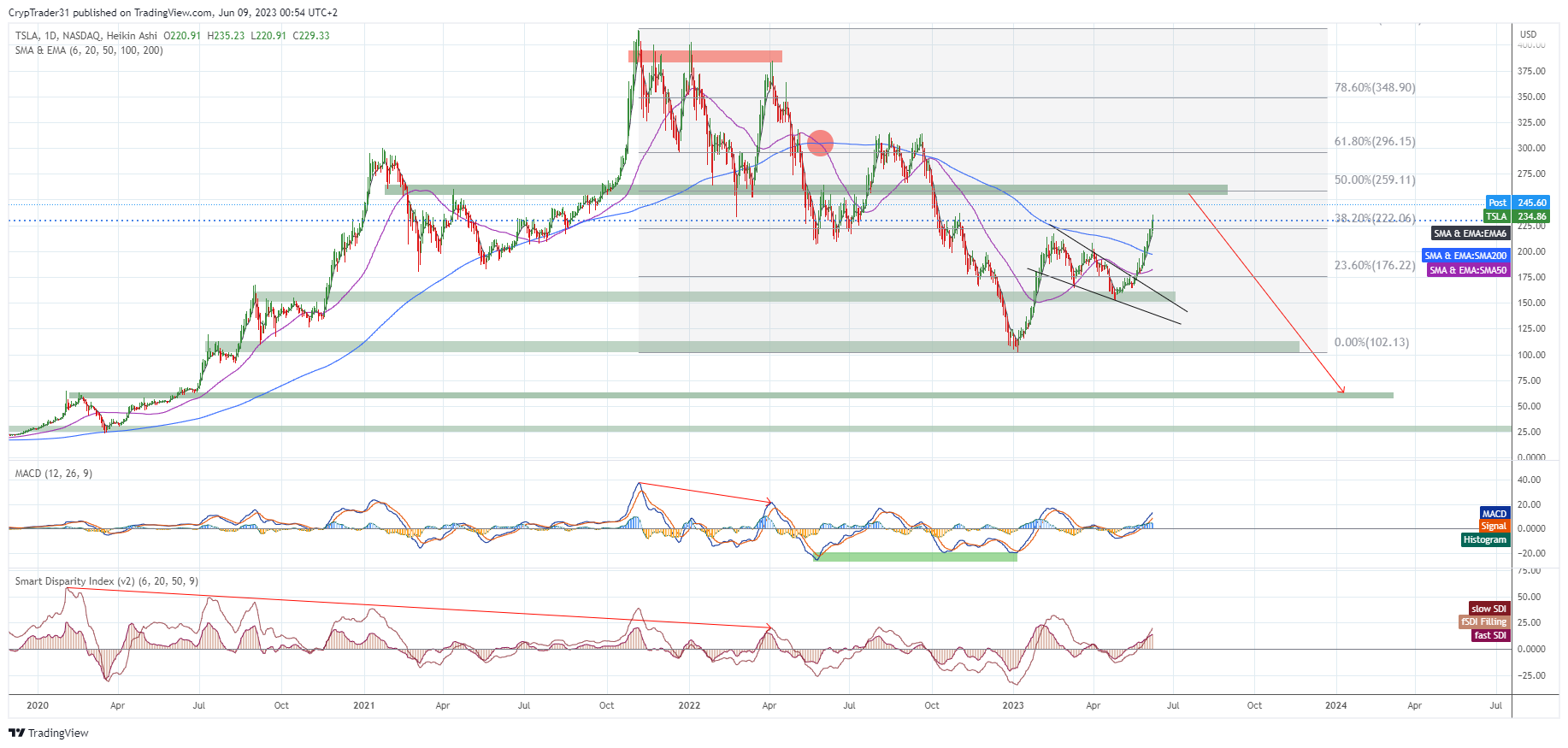Screen dimensions: 1568x748
Task: Click the USD currency label on price axis
Action: [x=1528, y=34]
